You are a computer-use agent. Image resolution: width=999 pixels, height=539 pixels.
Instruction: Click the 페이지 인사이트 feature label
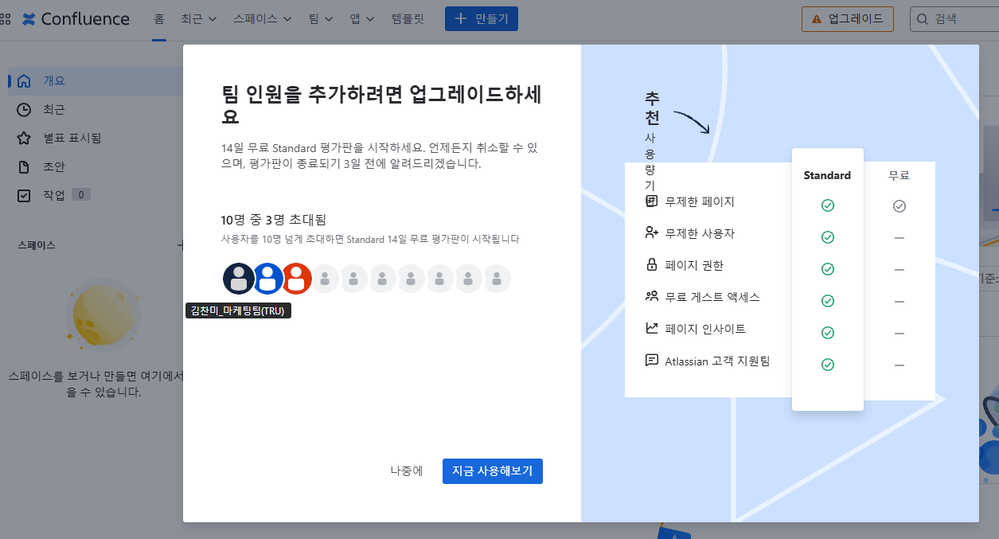705,329
